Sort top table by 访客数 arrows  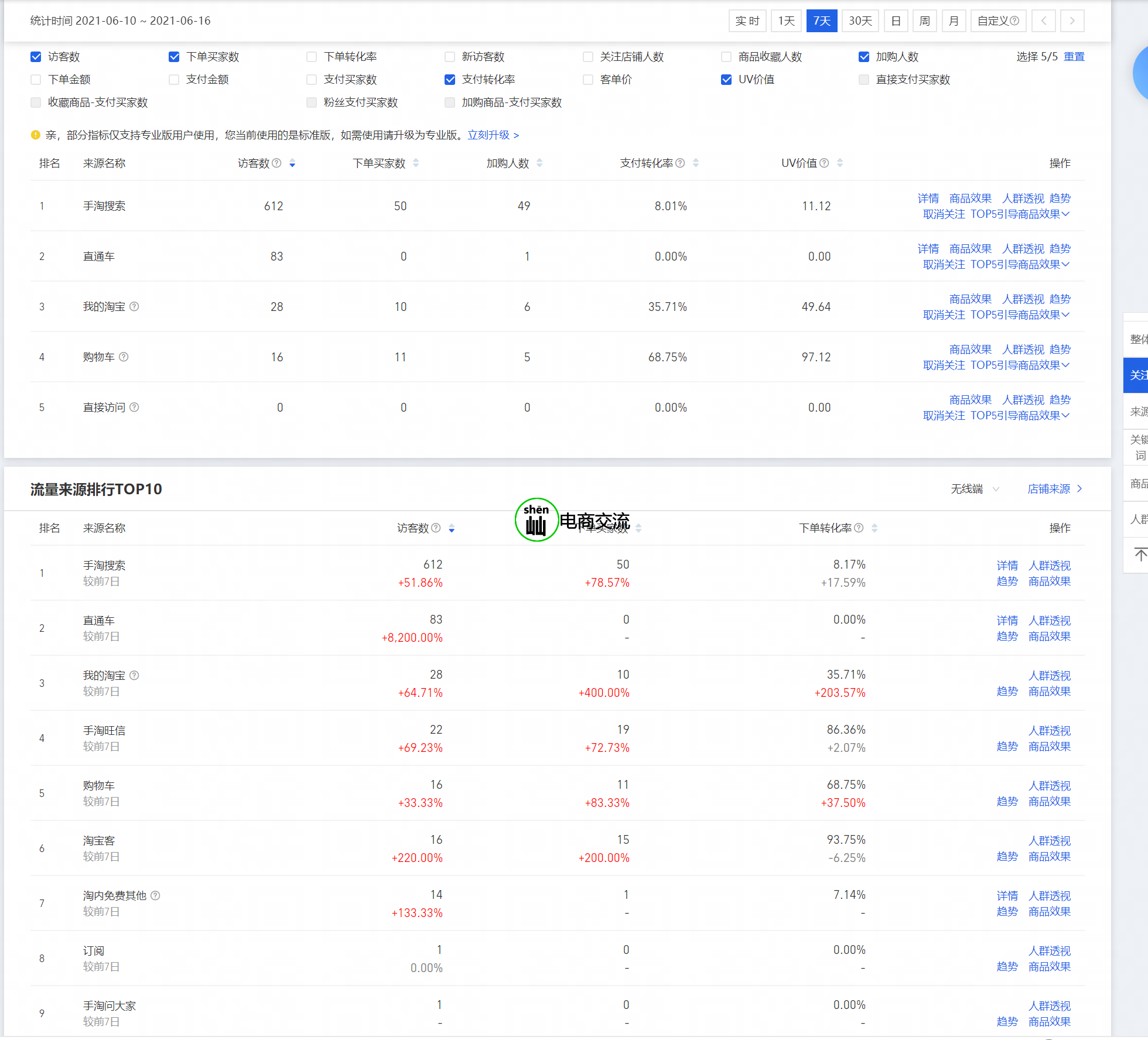click(x=292, y=163)
